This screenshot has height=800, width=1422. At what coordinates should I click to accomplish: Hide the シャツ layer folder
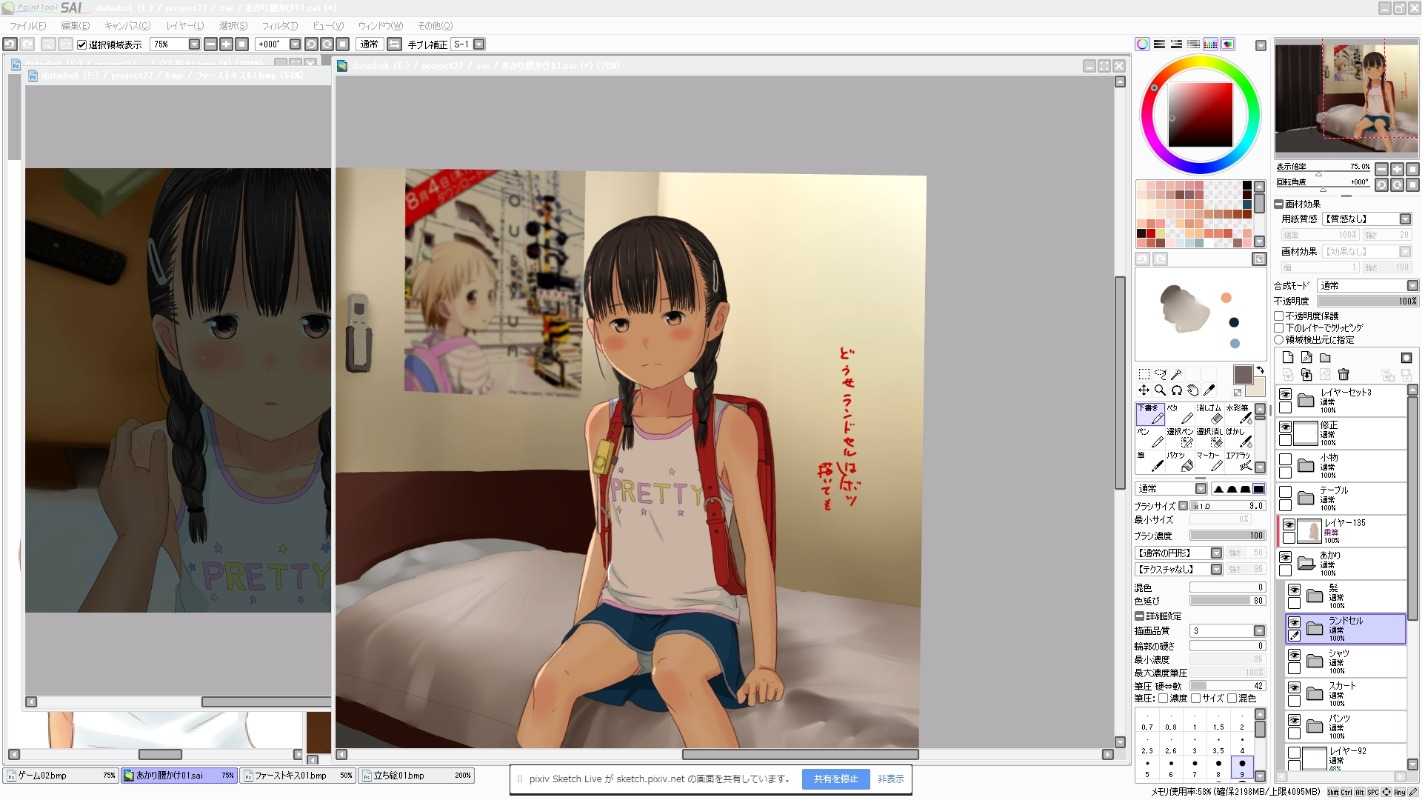pos(1294,655)
